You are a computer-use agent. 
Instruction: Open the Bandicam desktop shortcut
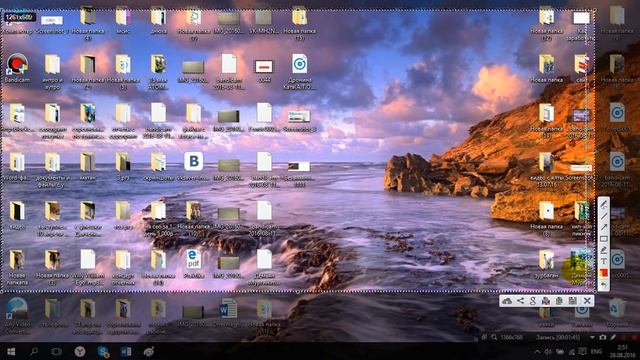tap(17, 69)
